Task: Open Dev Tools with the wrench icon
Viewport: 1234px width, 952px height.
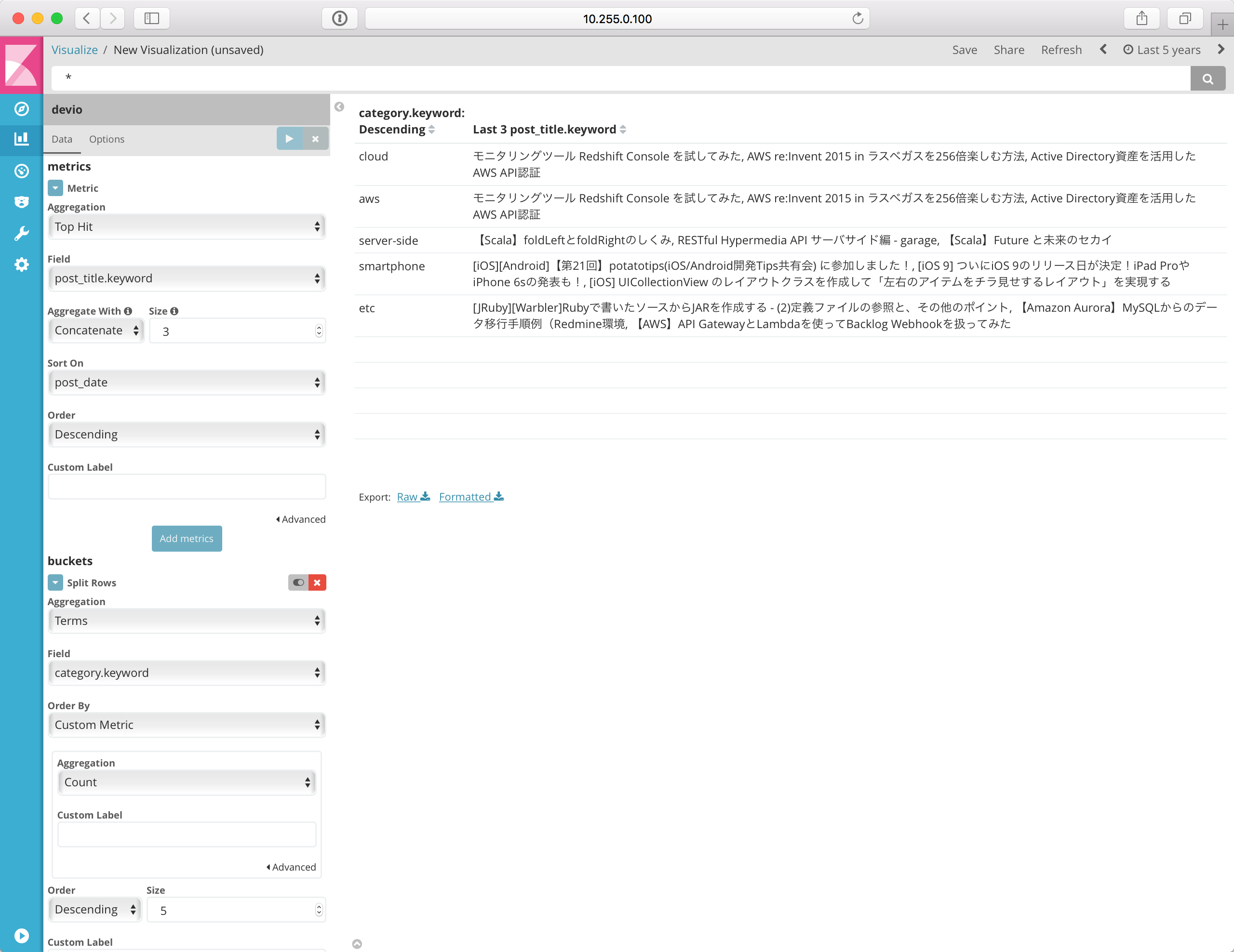Action: tap(22, 233)
